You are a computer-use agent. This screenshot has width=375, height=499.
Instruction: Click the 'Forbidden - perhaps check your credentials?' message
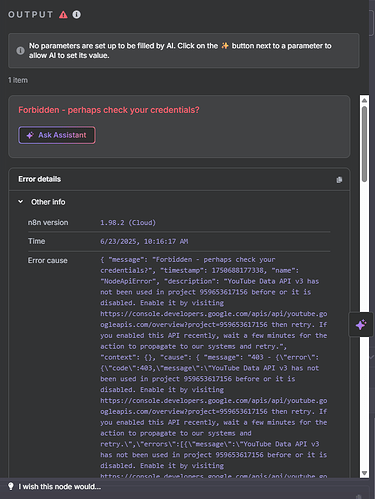coord(109,110)
